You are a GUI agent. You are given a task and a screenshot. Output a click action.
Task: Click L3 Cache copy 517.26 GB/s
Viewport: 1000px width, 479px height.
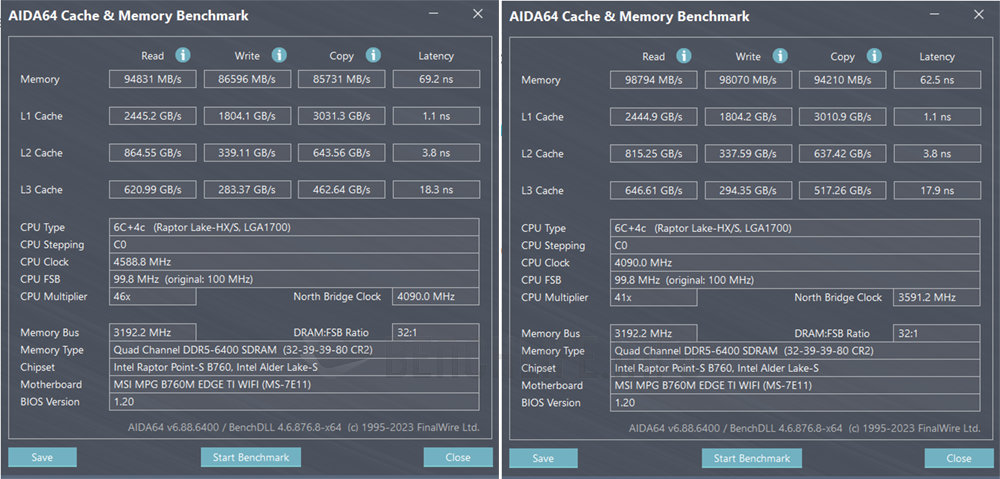click(843, 190)
